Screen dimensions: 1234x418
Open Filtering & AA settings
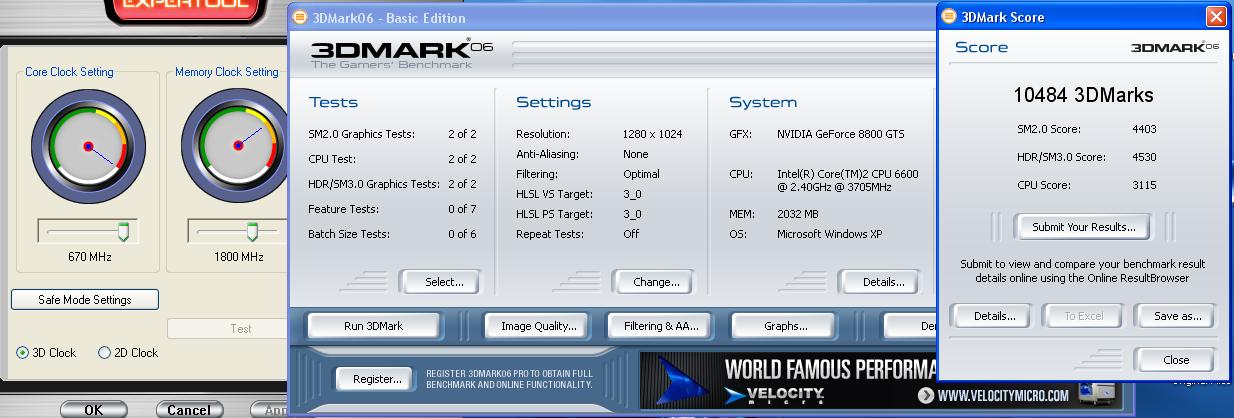pyautogui.click(x=659, y=326)
